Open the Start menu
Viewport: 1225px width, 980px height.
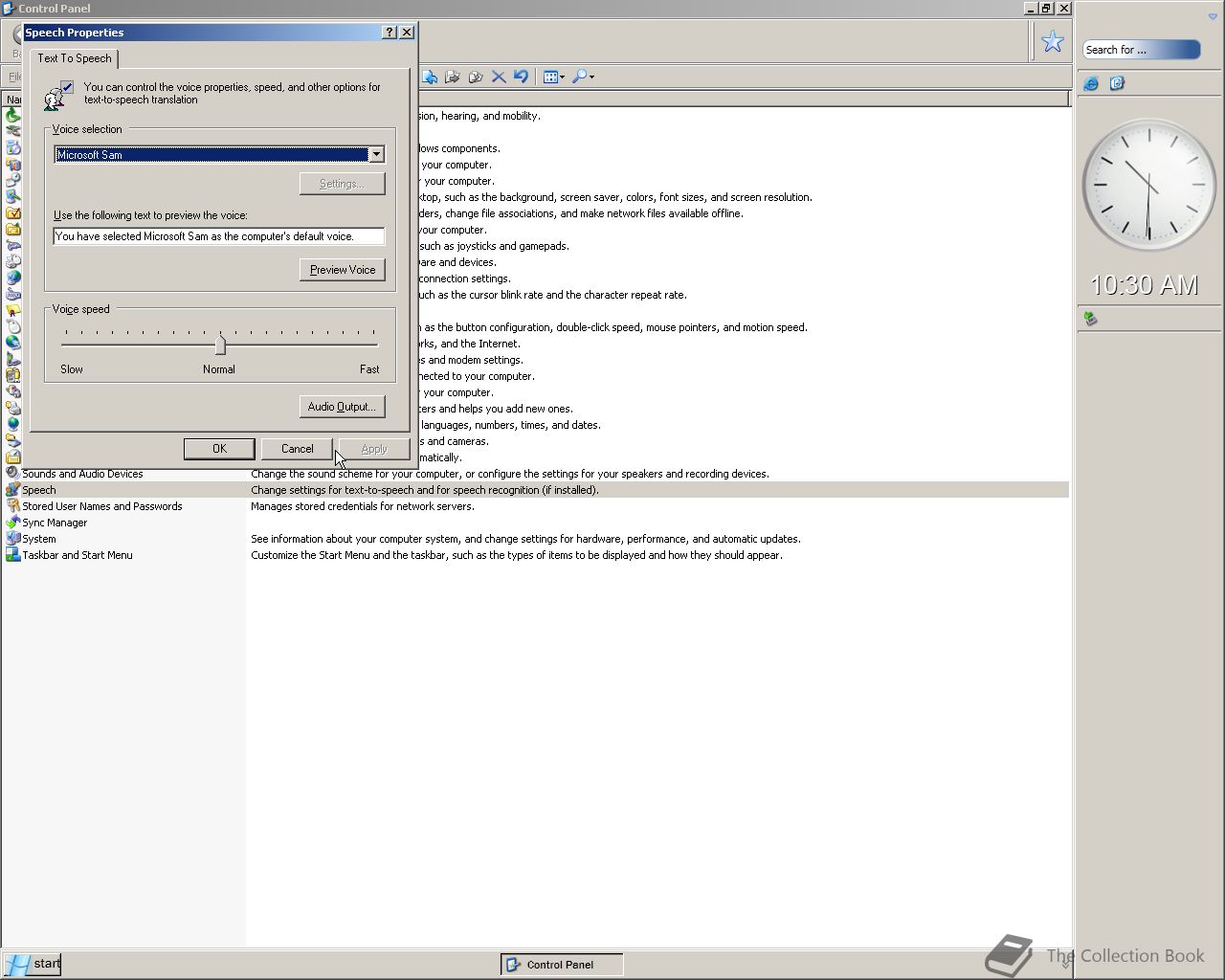pyautogui.click(x=32, y=964)
